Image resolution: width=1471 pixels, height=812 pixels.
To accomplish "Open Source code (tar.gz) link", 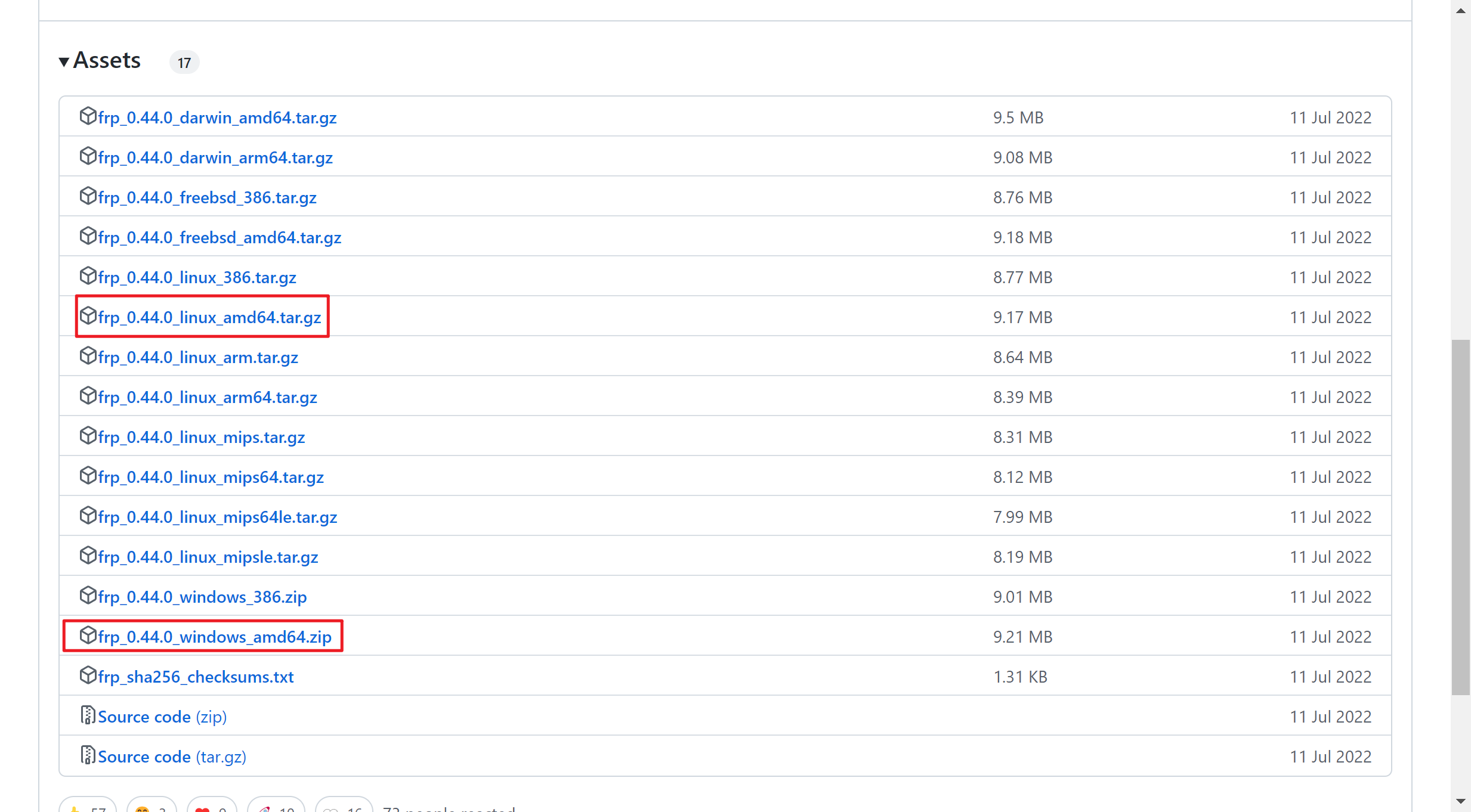I will [x=172, y=757].
